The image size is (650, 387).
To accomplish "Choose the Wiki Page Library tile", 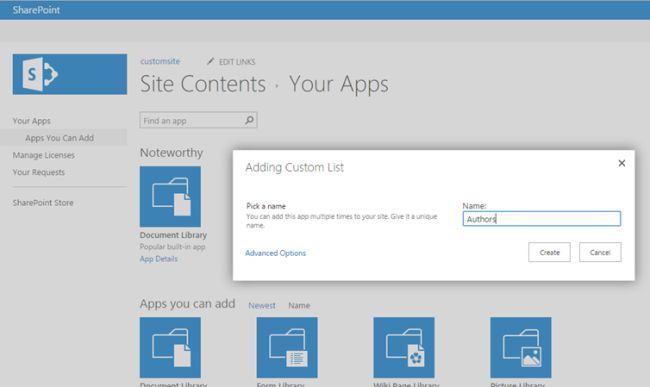I will [404, 348].
